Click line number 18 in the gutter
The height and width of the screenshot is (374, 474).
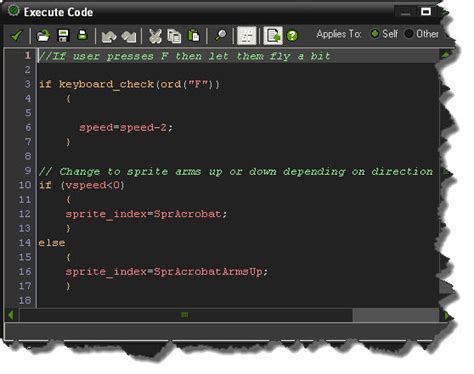click(x=25, y=300)
